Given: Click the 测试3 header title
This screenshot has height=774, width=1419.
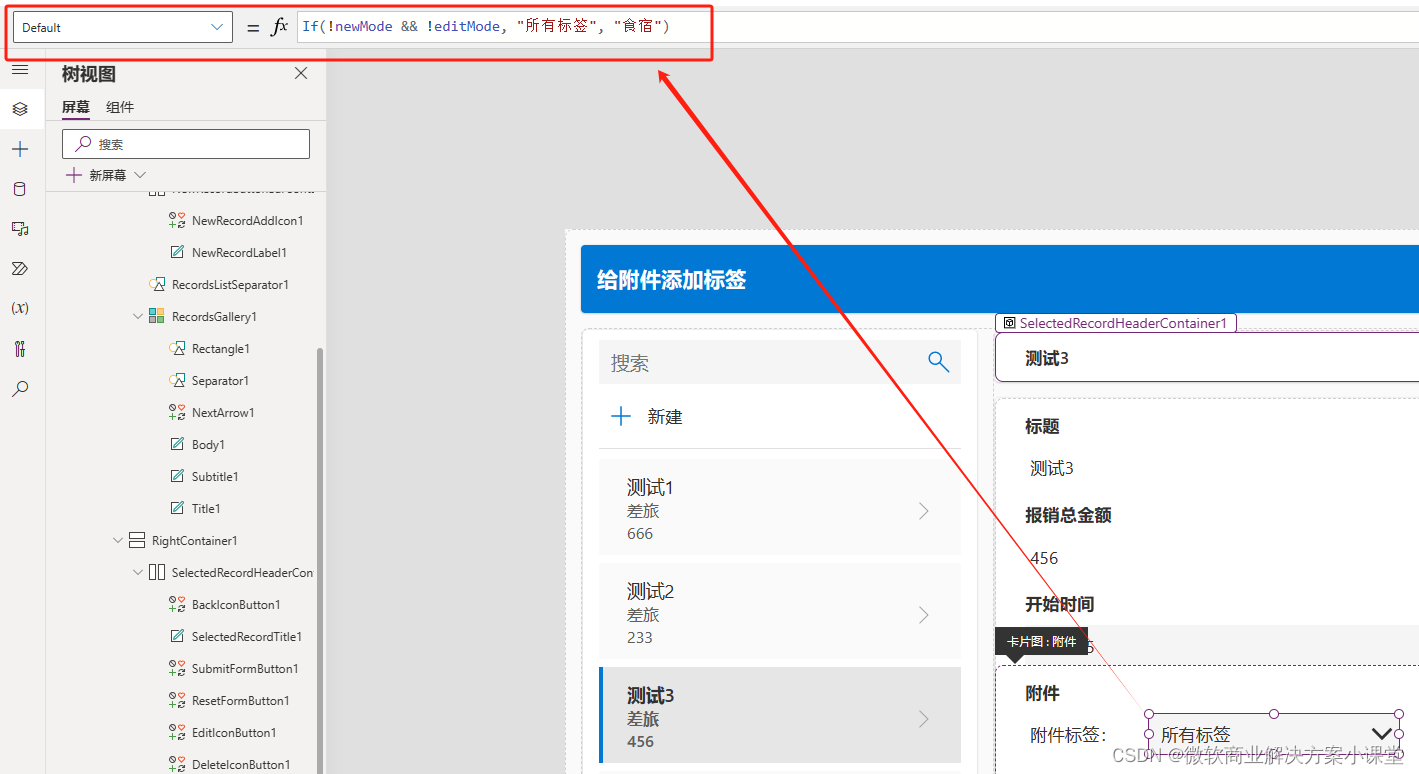Looking at the screenshot, I should (1047, 358).
